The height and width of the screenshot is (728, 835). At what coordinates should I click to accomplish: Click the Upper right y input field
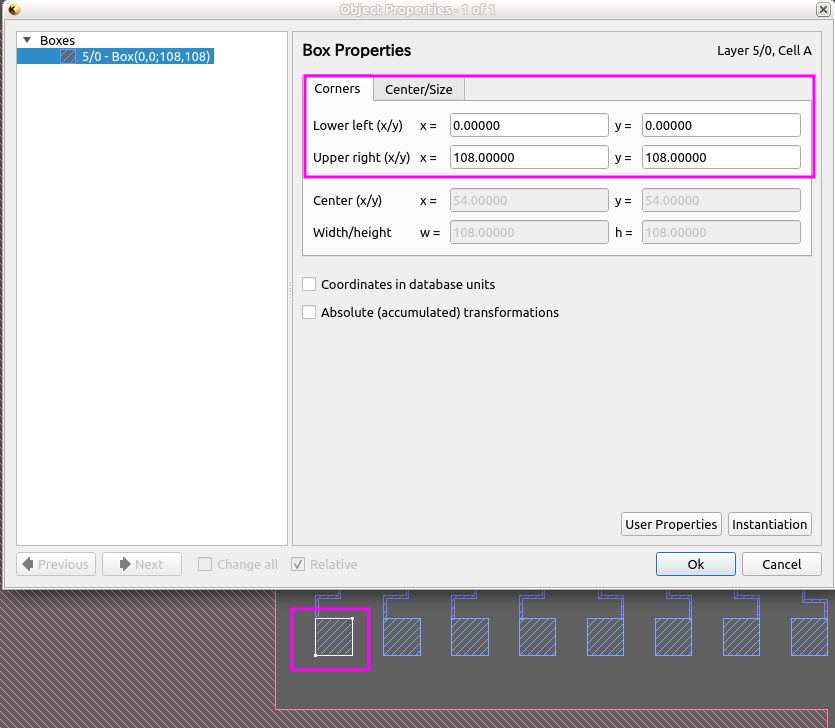(720, 157)
